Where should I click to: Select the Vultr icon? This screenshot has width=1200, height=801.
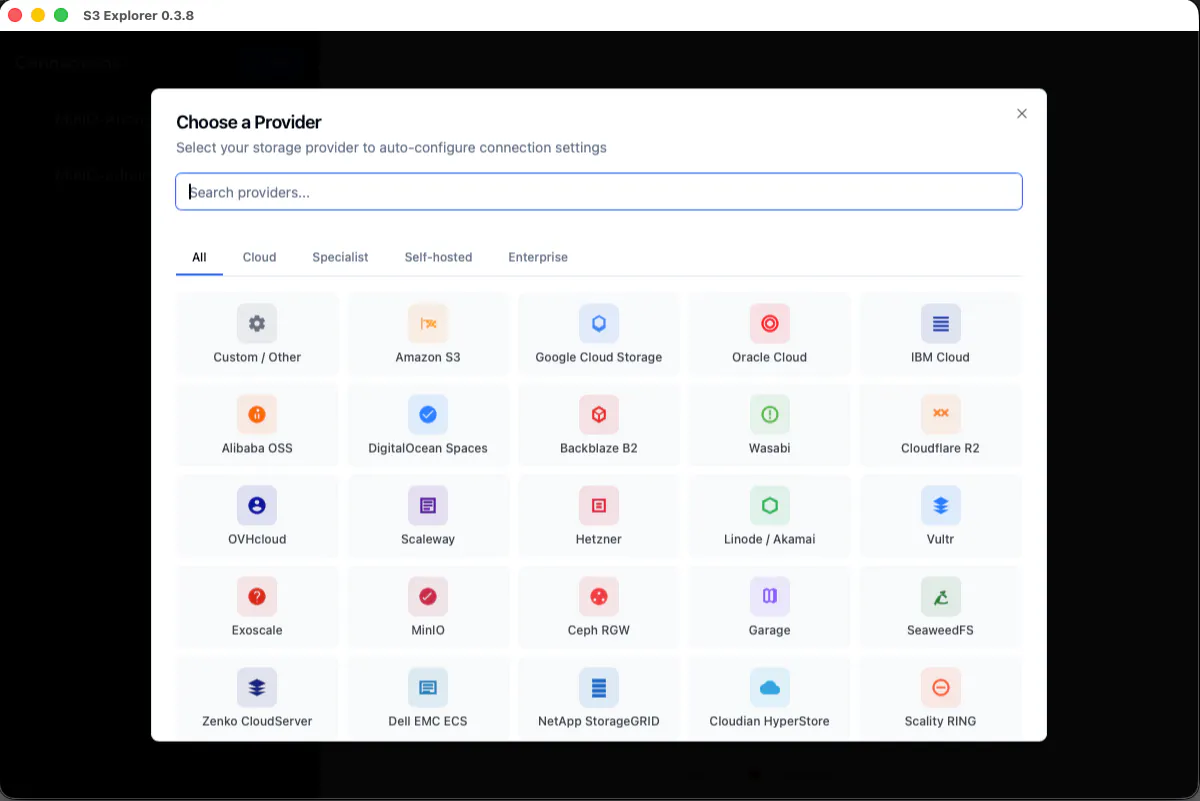(x=941, y=505)
